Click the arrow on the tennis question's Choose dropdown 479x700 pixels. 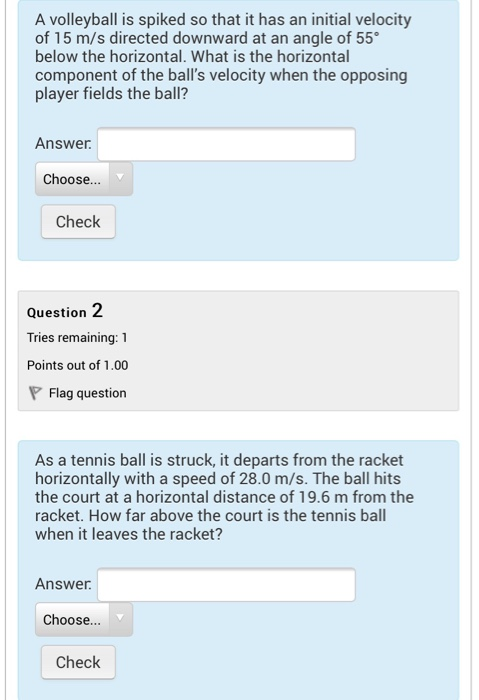(x=120, y=618)
